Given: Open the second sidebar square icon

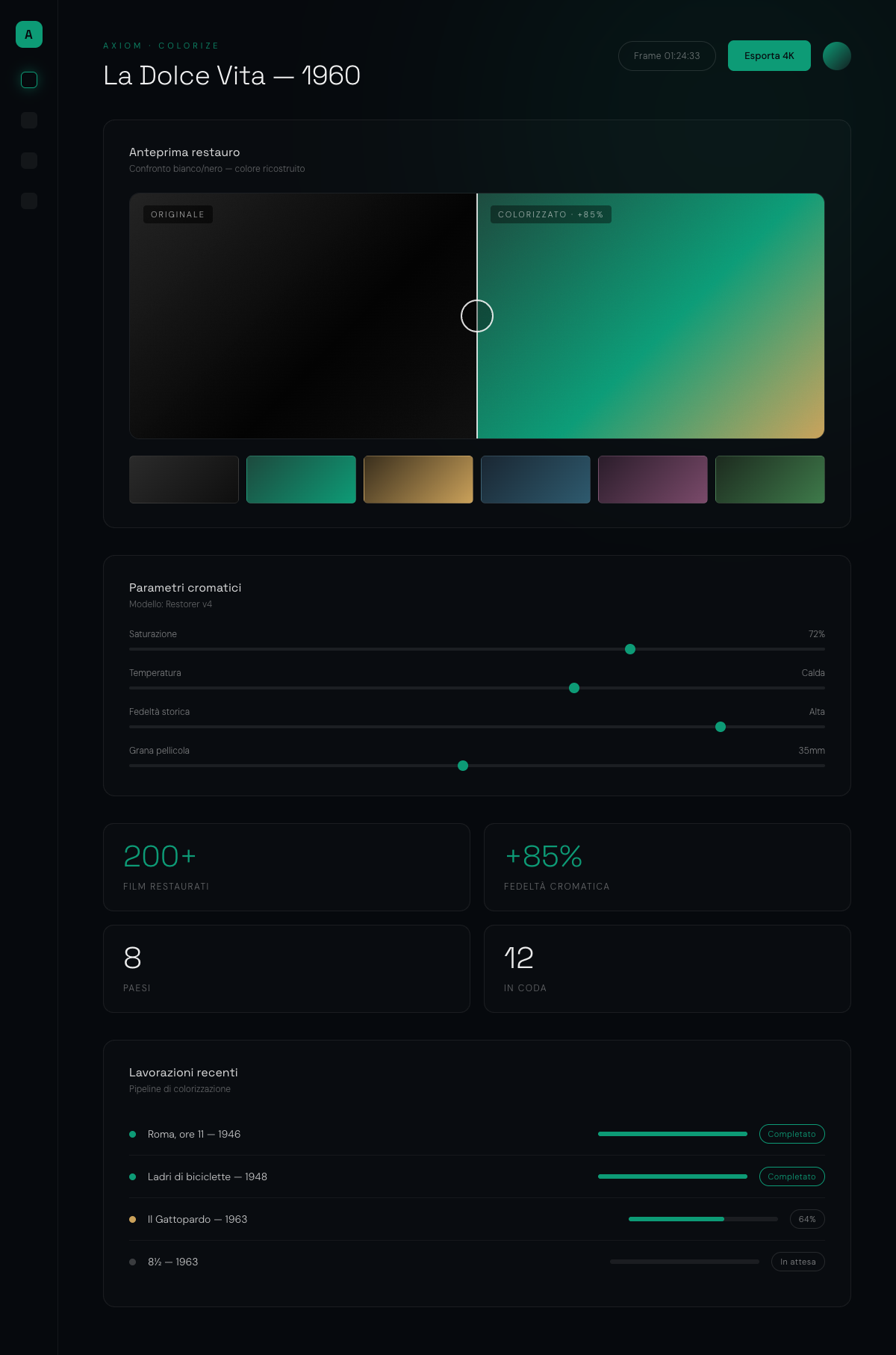Looking at the screenshot, I should [x=29, y=120].
